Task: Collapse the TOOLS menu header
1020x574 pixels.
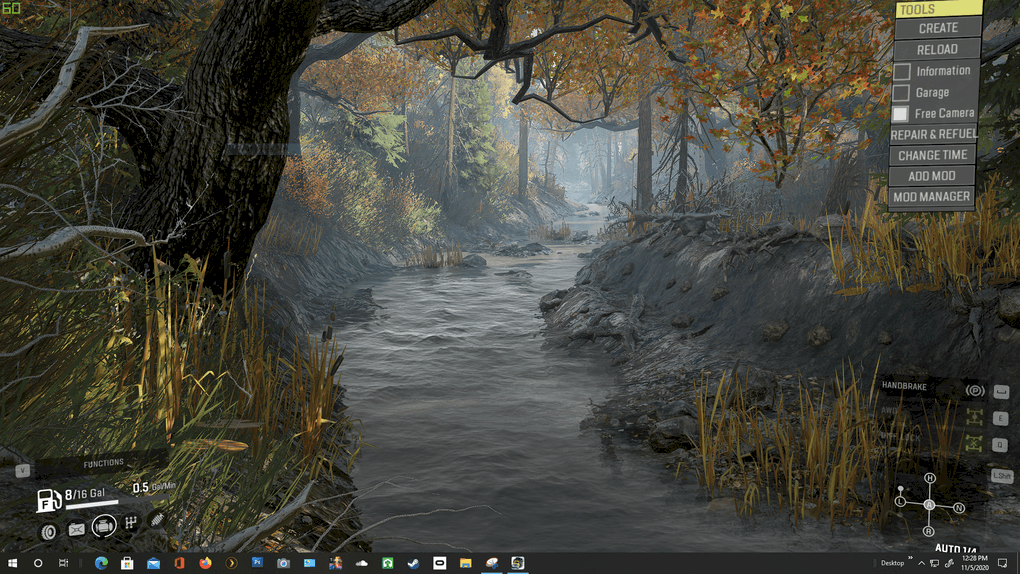Action: pos(938,9)
